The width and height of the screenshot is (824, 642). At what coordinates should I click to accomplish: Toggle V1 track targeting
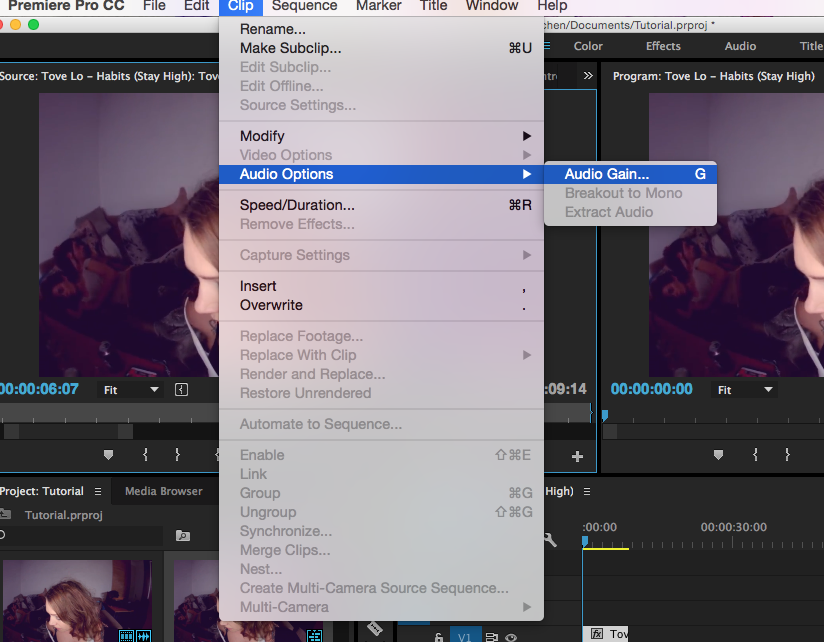465,636
